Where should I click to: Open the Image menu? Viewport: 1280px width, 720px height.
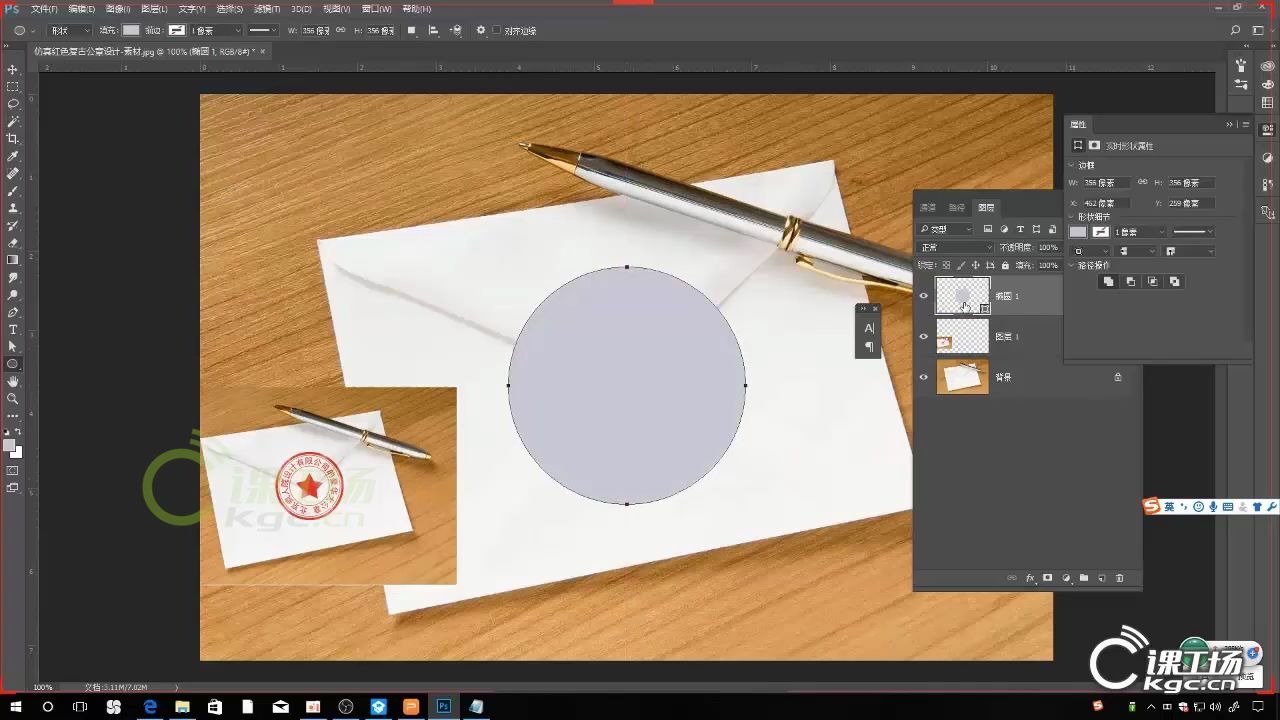pos(117,9)
